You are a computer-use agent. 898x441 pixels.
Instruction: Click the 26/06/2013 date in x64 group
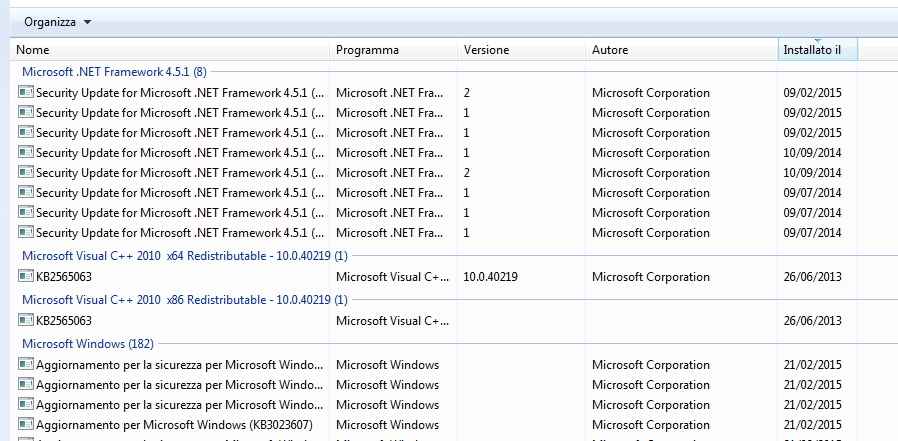click(x=813, y=277)
